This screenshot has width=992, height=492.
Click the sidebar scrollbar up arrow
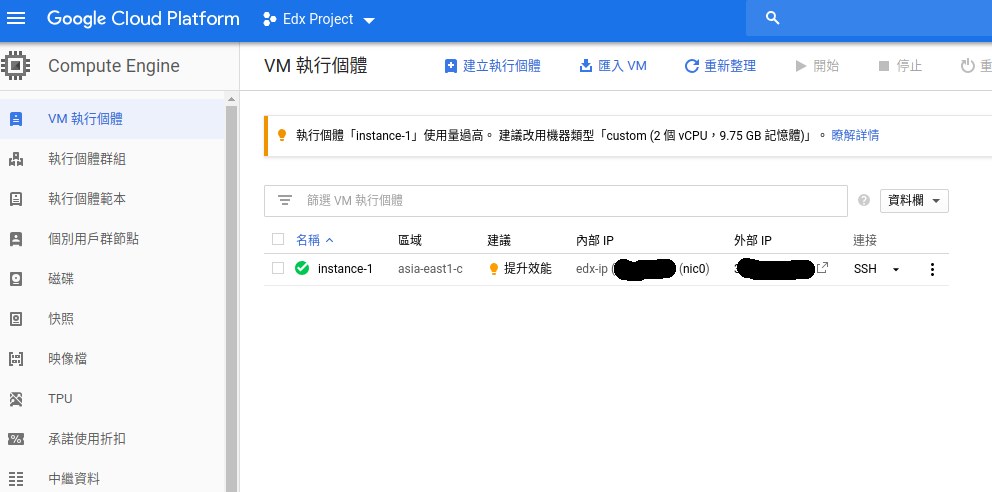[x=231, y=99]
